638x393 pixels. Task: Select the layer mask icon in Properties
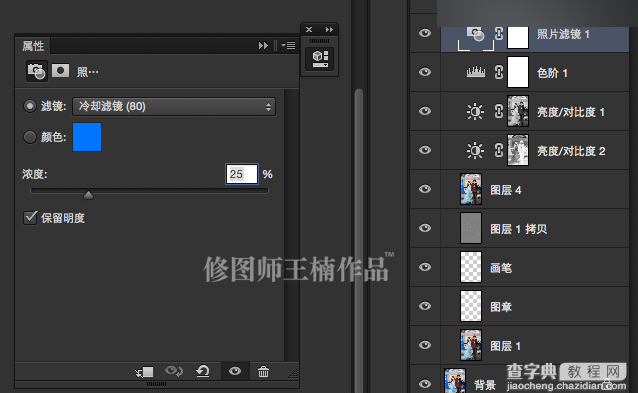click(60, 71)
